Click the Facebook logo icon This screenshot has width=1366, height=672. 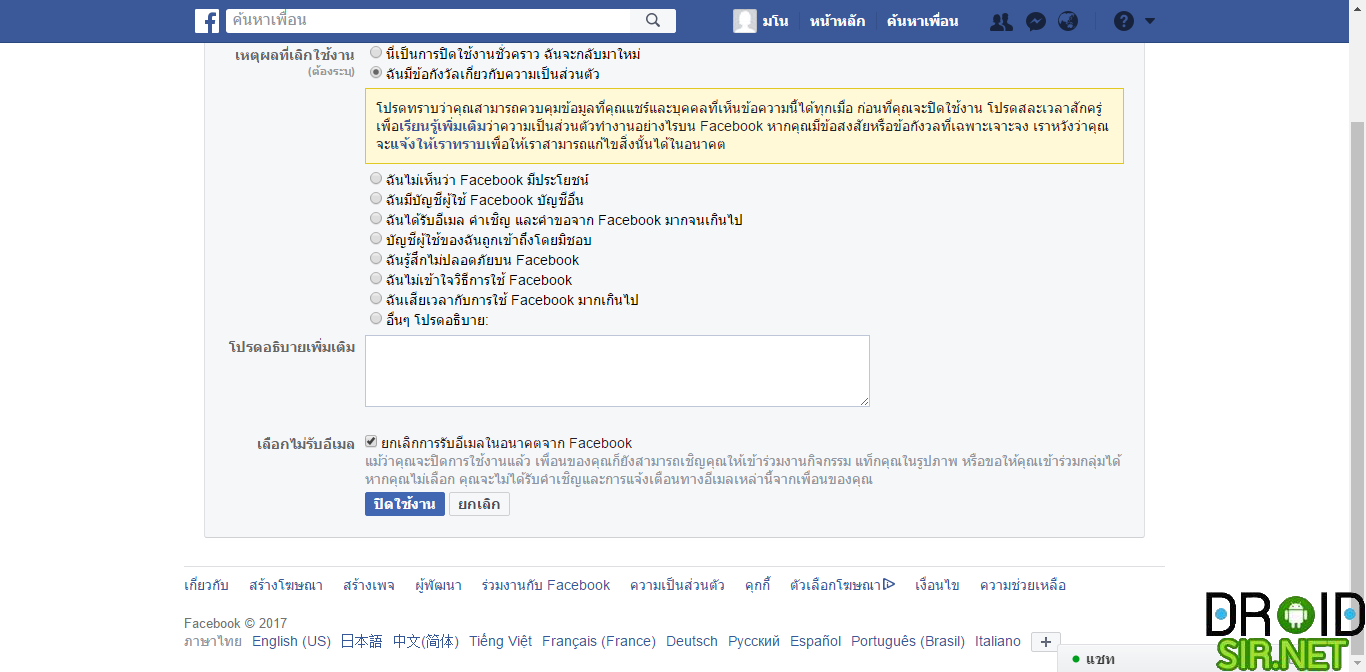click(207, 21)
